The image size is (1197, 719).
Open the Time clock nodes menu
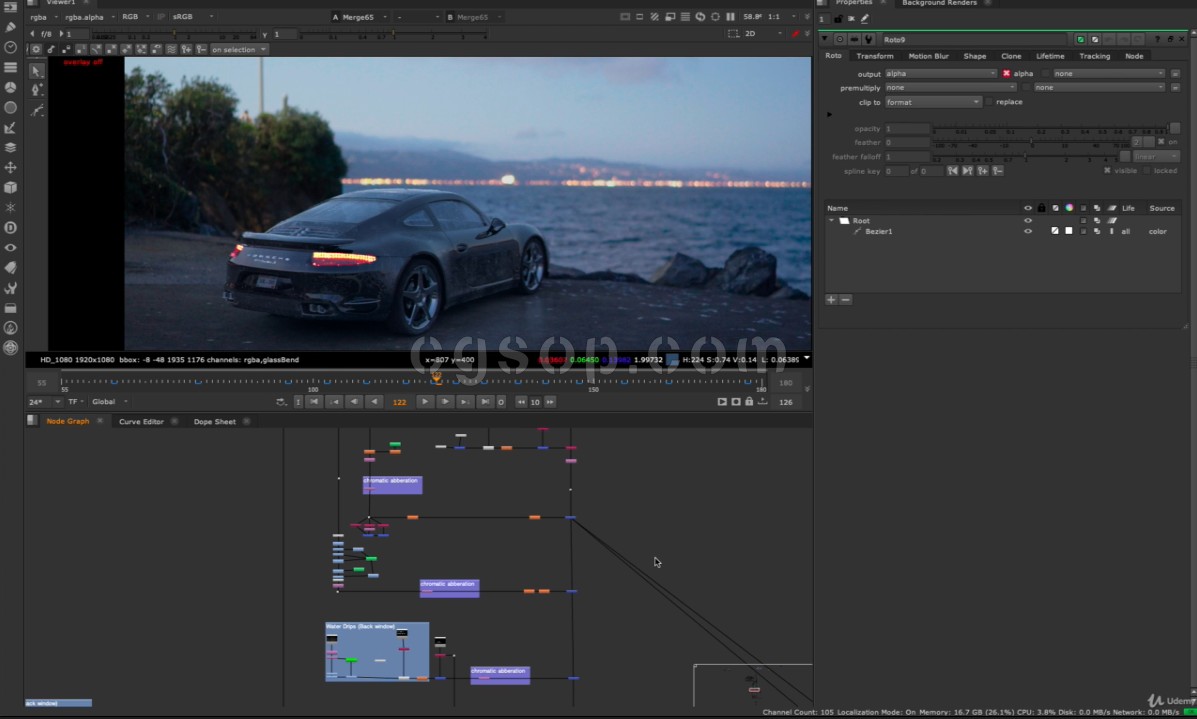[x=11, y=47]
